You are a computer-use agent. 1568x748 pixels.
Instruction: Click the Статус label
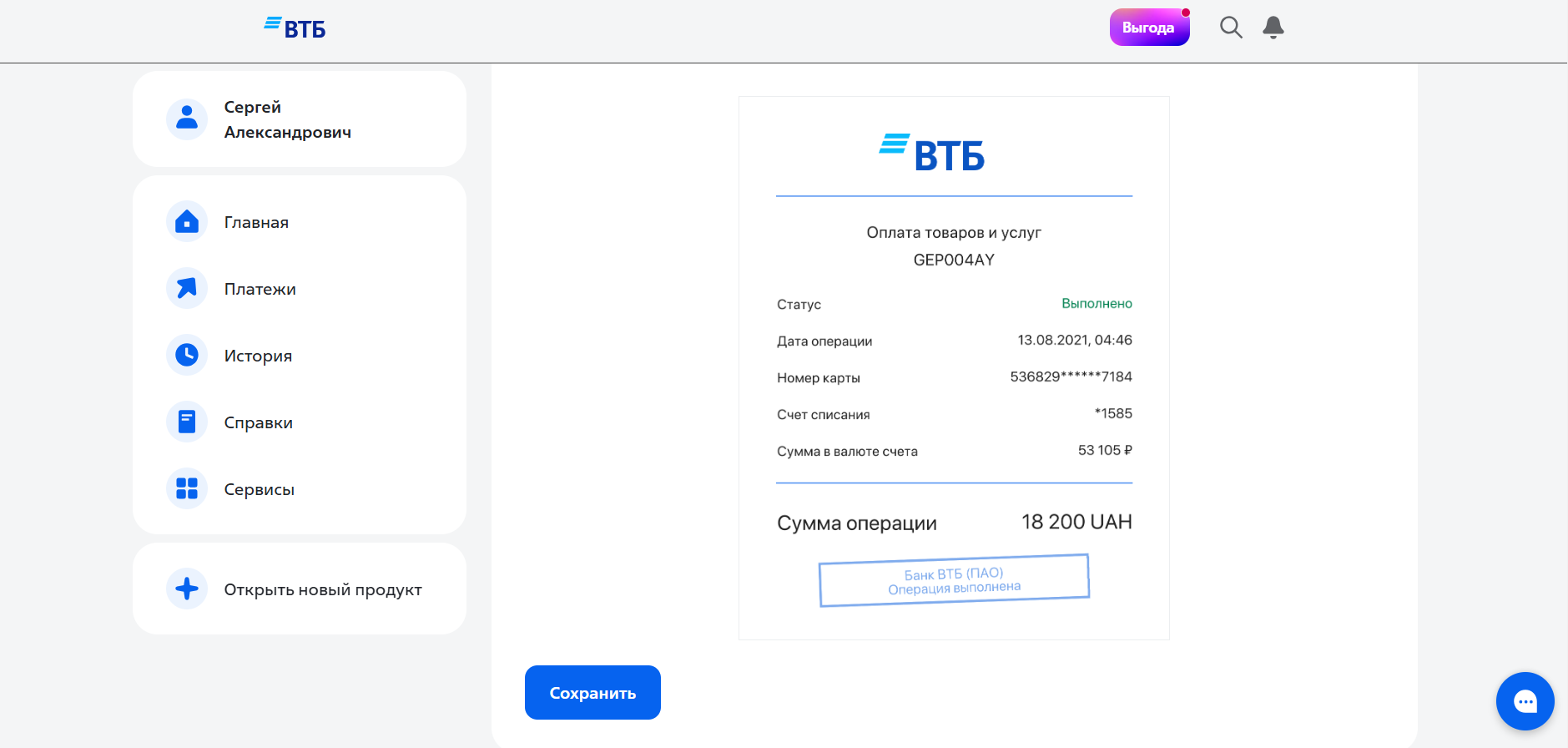[799, 305]
